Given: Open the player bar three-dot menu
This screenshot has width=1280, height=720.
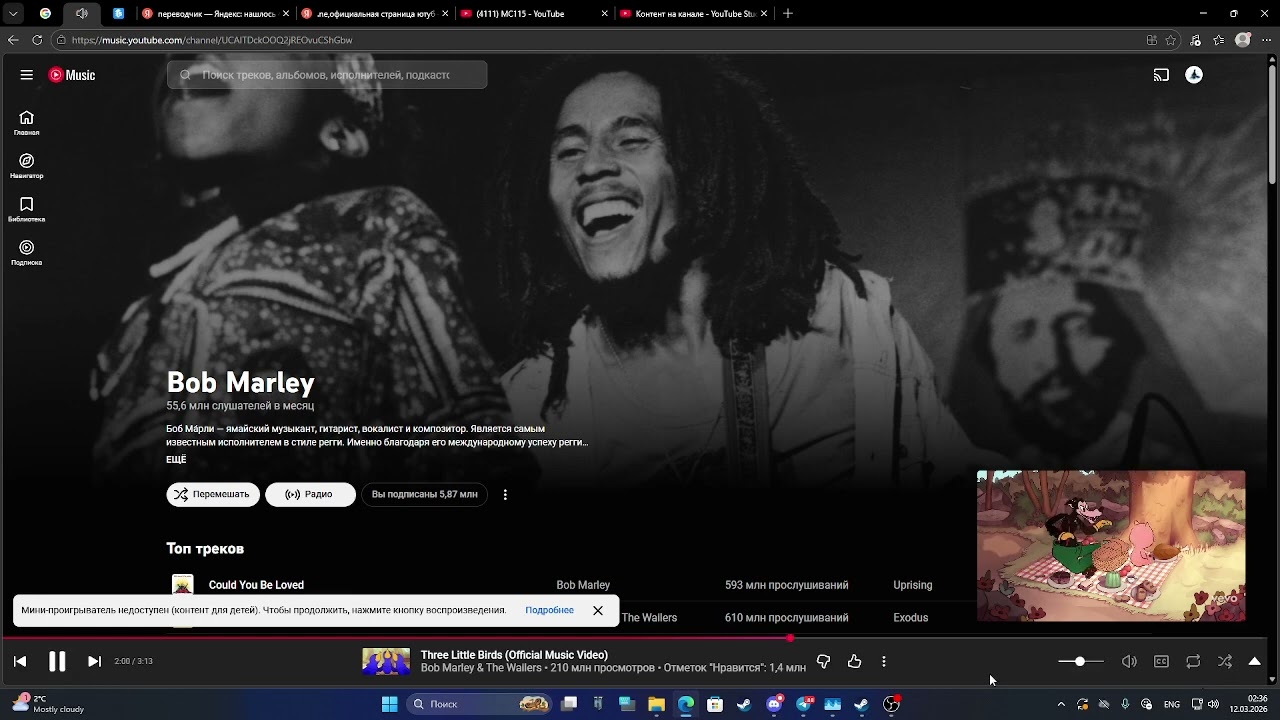Looking at the screenshot, I should [884, 661].
